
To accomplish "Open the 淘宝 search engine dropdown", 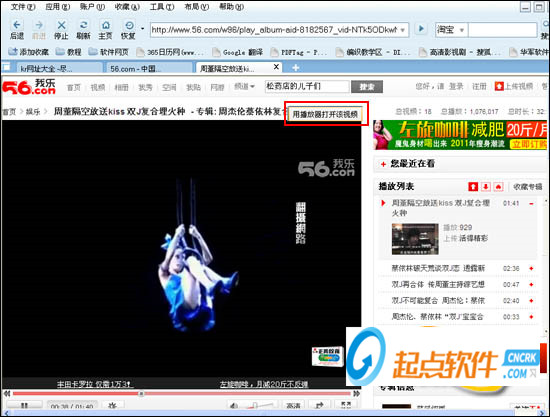I will click(462, 30).
